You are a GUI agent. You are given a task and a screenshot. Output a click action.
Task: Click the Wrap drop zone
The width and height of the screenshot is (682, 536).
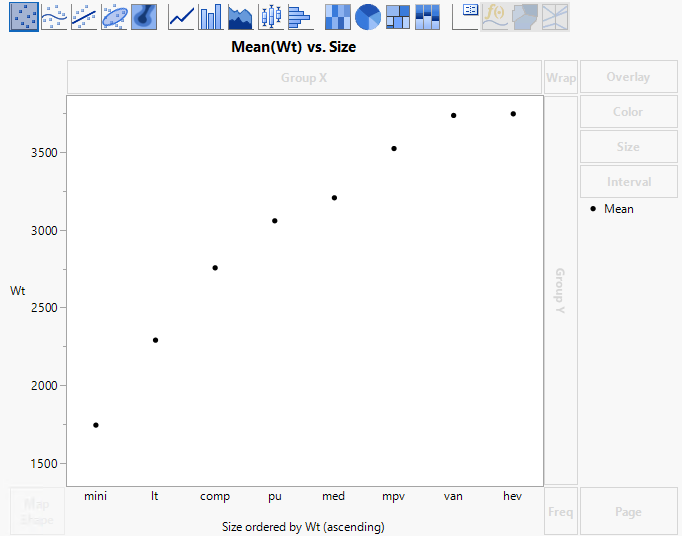(x=561, y=77)
